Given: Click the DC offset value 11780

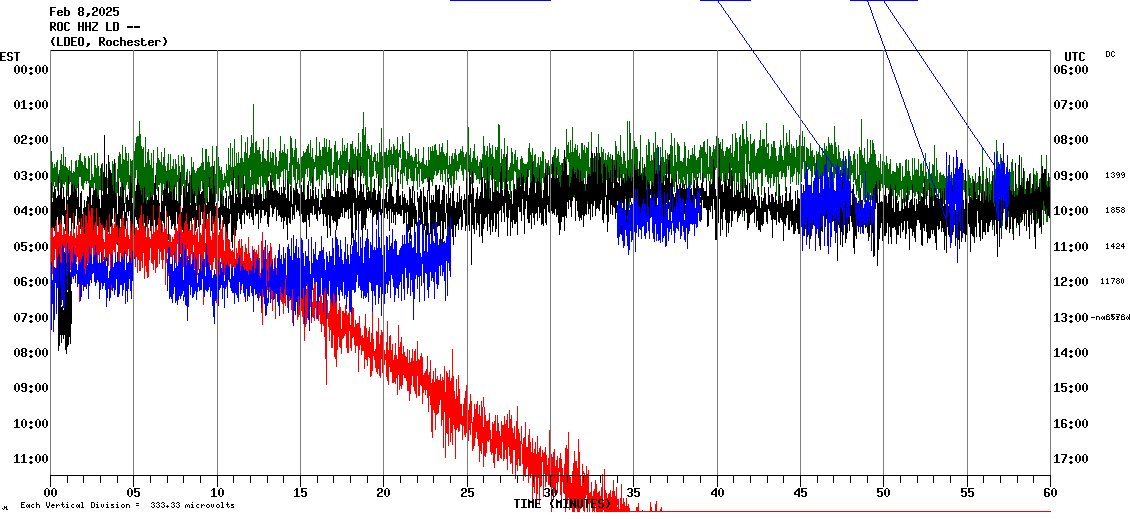Looking at the screenshot, I should [x=1113, y=282].
